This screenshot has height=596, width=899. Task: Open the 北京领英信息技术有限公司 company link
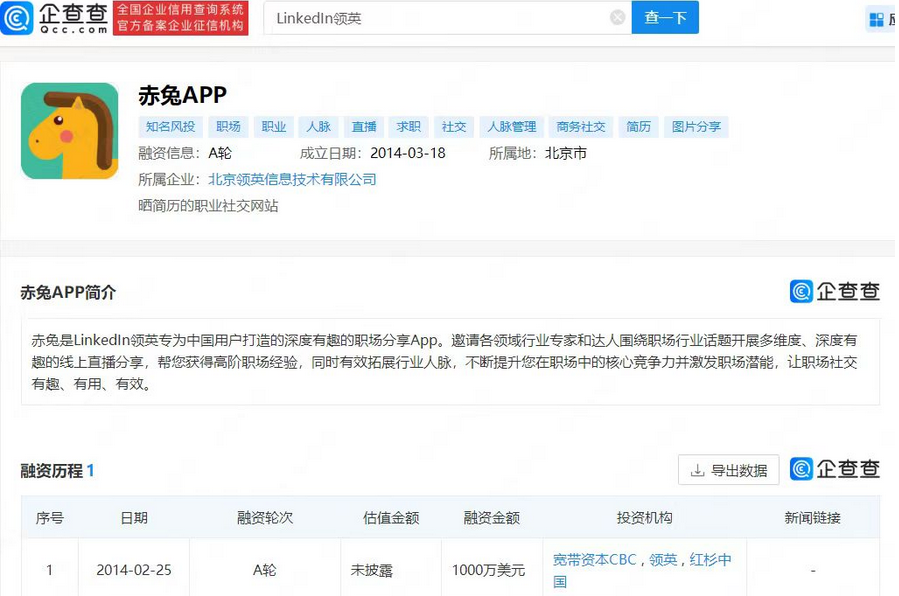[292, 179]
